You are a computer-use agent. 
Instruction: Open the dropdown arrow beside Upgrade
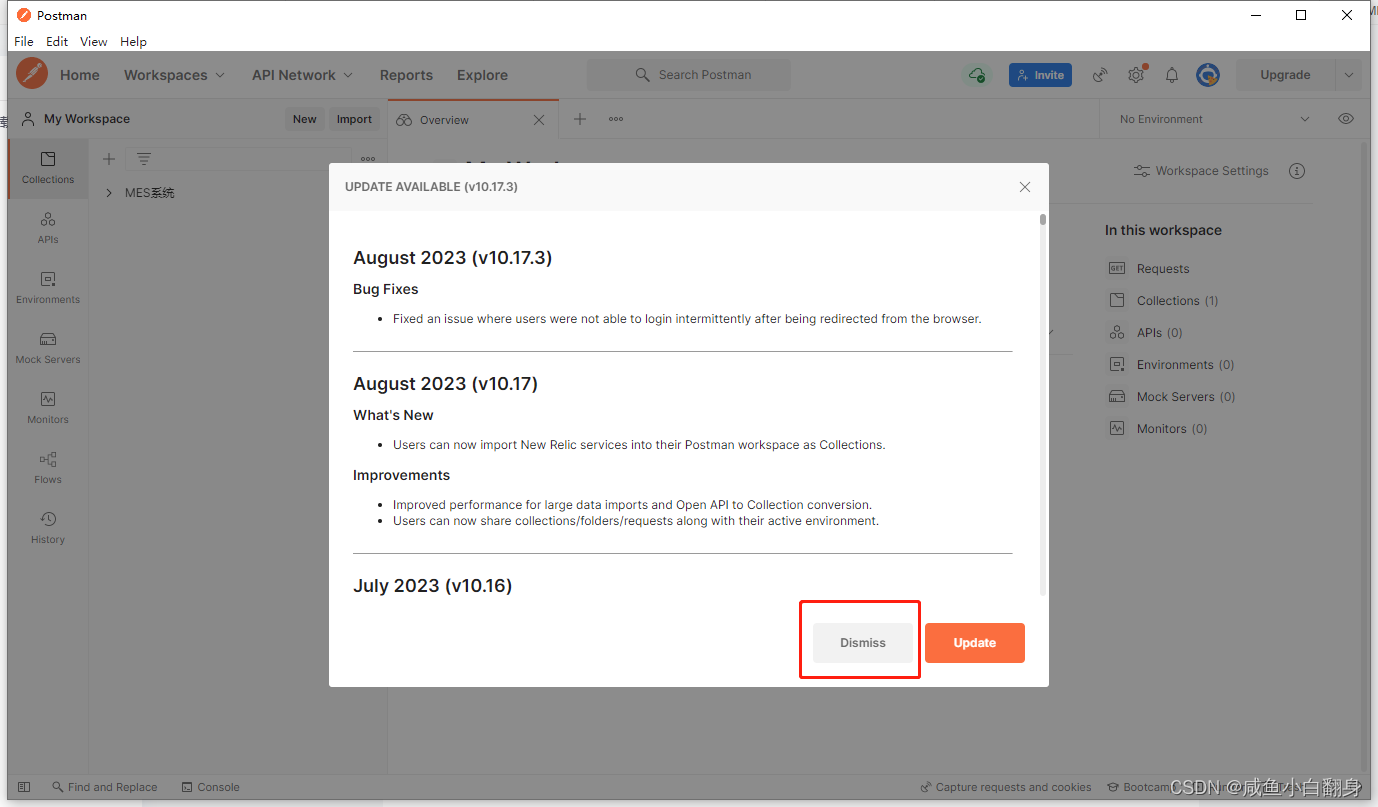coord(1349,75)
